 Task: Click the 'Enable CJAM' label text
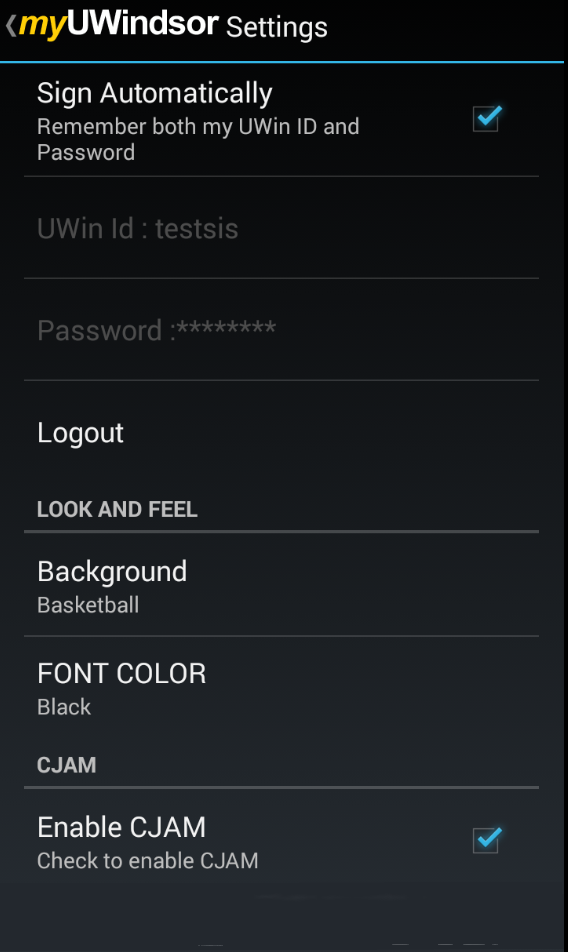121,827
